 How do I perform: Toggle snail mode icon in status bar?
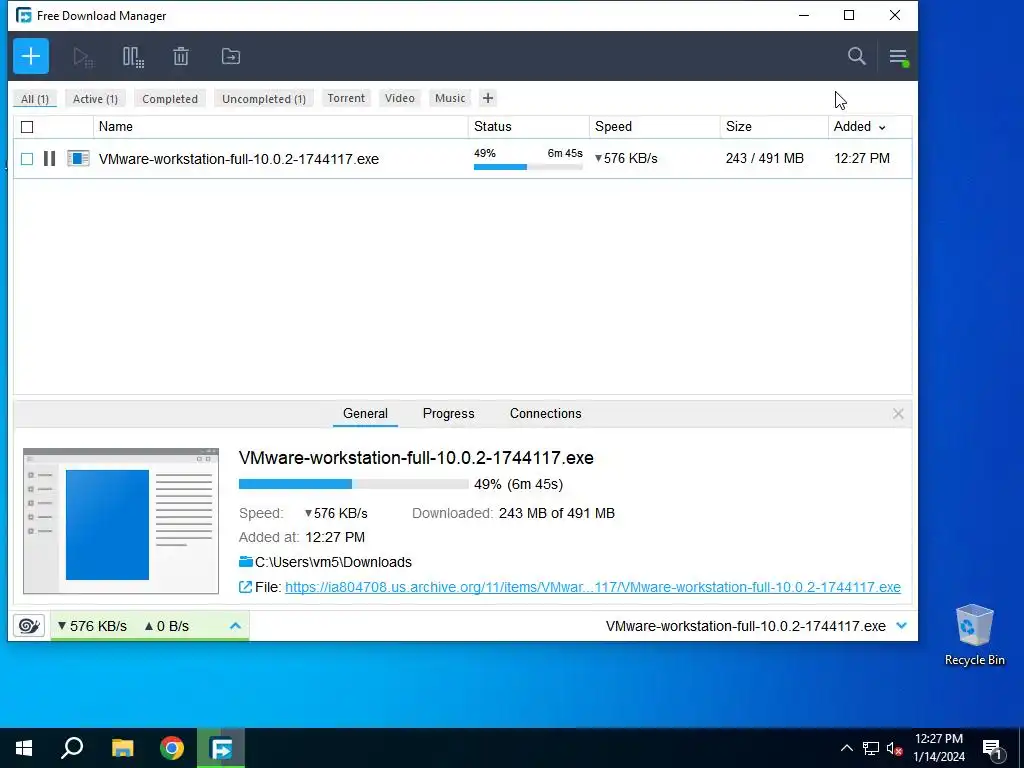(29, 626)
